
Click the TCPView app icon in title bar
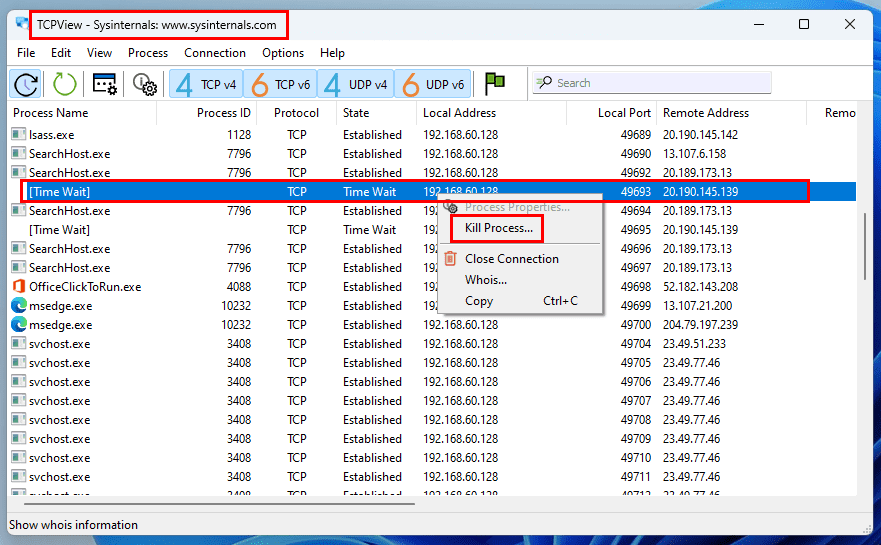(x=22, y=24)
